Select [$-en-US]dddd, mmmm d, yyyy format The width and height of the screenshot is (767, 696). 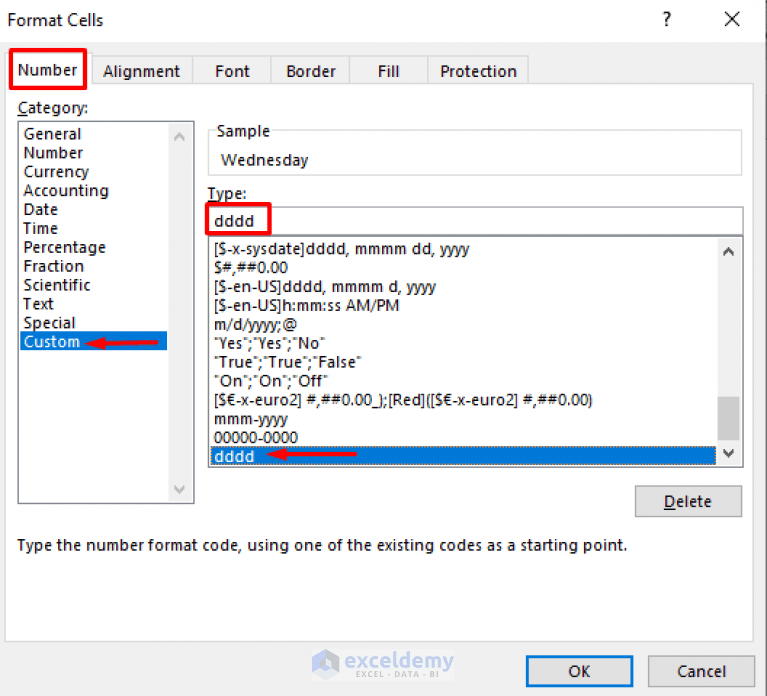point(464,287)
